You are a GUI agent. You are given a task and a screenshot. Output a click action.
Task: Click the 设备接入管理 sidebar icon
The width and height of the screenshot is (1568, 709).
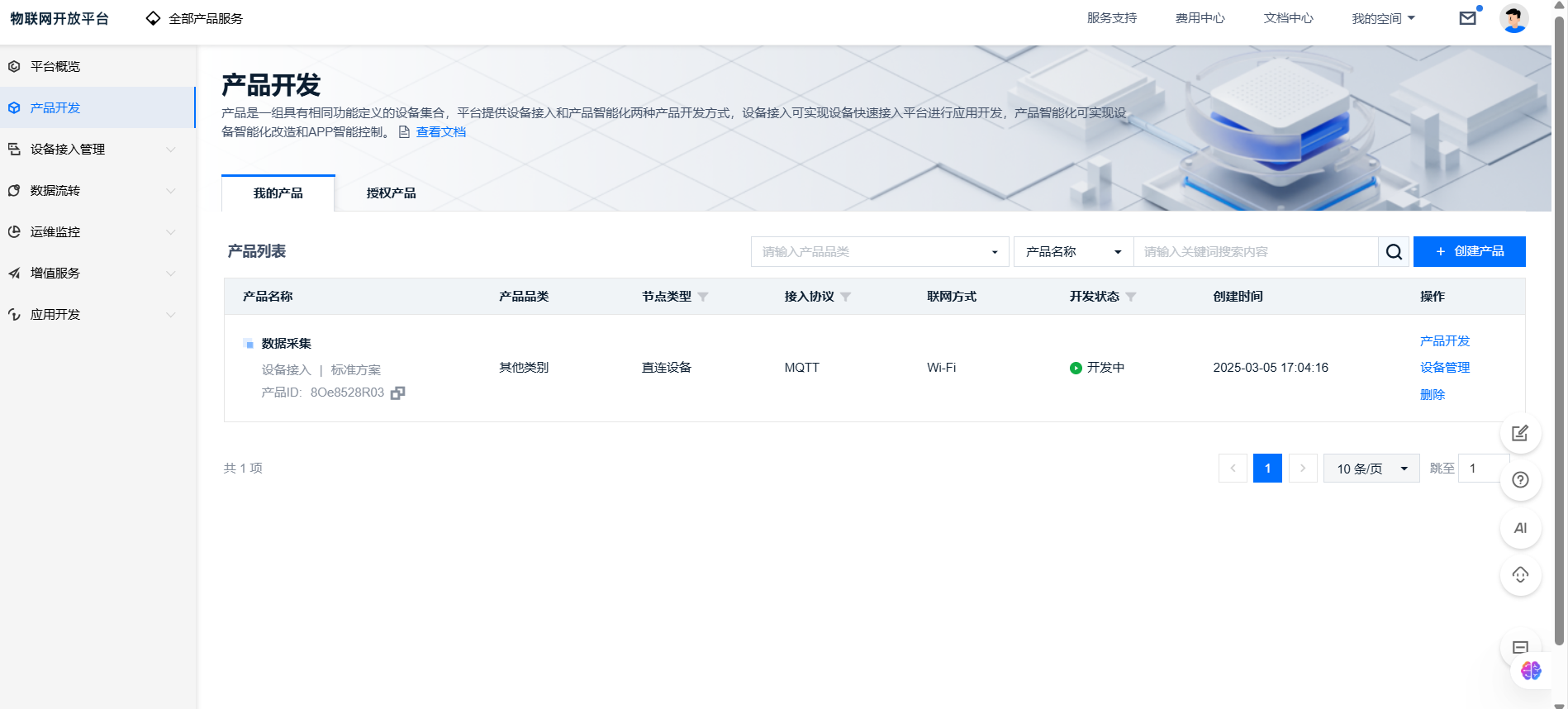[x=14, y=149]
